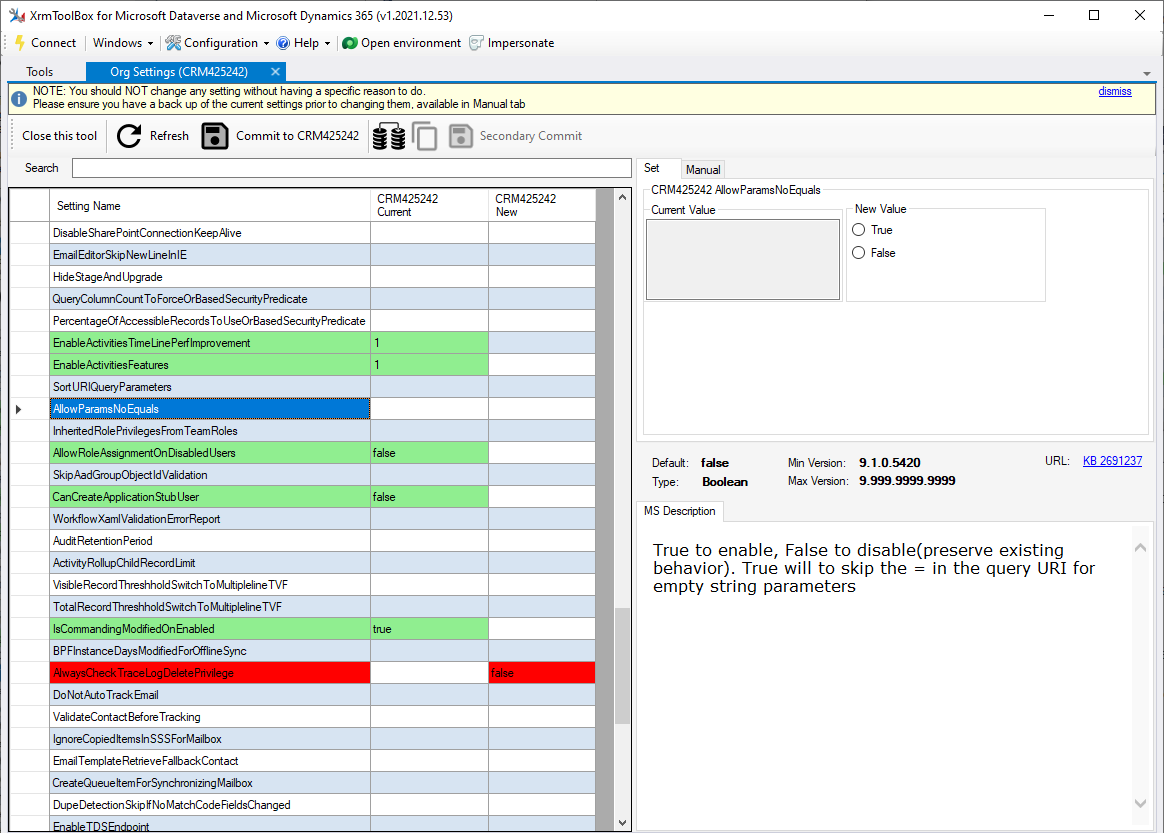The image size is (1164, 833).
Task: Select the AllowRoleAssignmentOnDisabledUsers row
Action: 302,453
